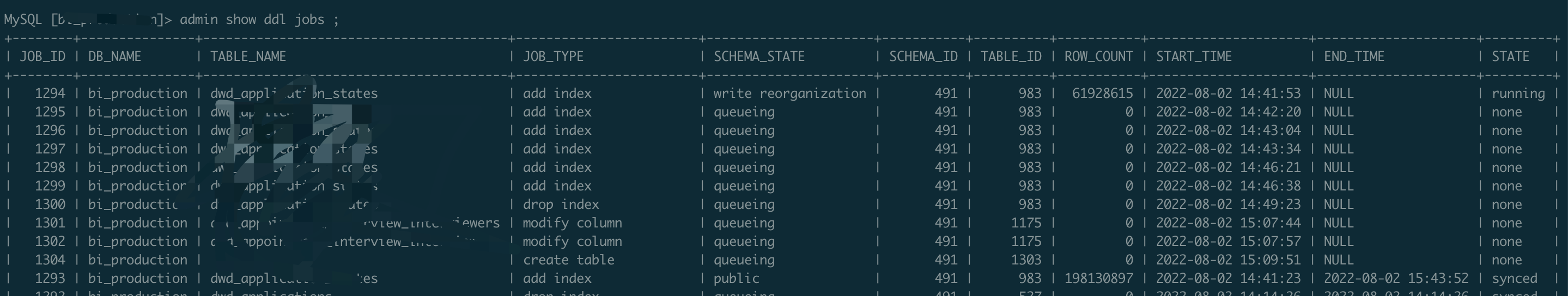The image size is (1568, 296).
Task: Click the 'drop index' job type for job 1300
Action: (x=561, y=204)
